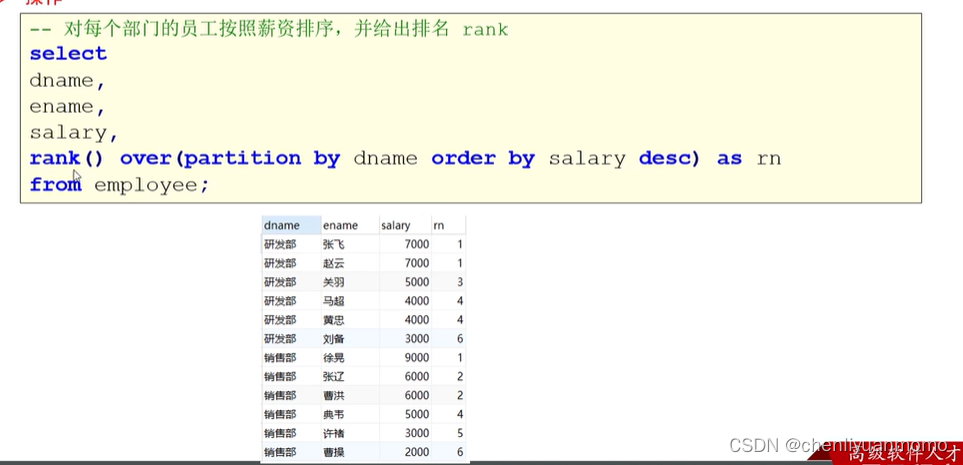The height and width of the screenshot is (465, 963).
Task: Click the rn column header
Action: pyautogui.click(x=448, y=225)
